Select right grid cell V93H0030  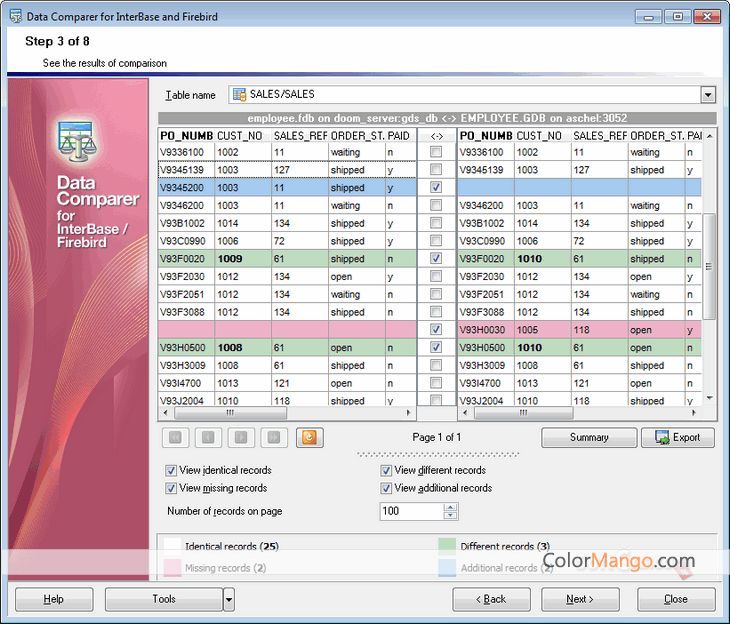(486, 330)
